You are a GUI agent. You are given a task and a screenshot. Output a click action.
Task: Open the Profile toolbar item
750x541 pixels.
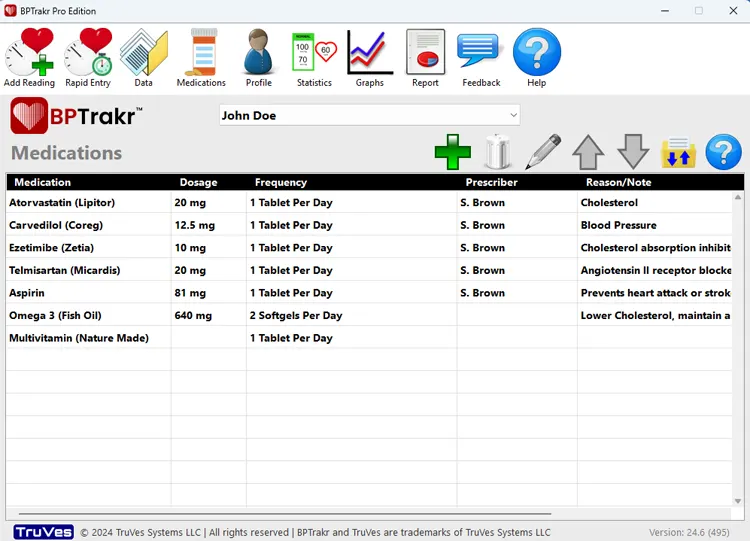259,57
